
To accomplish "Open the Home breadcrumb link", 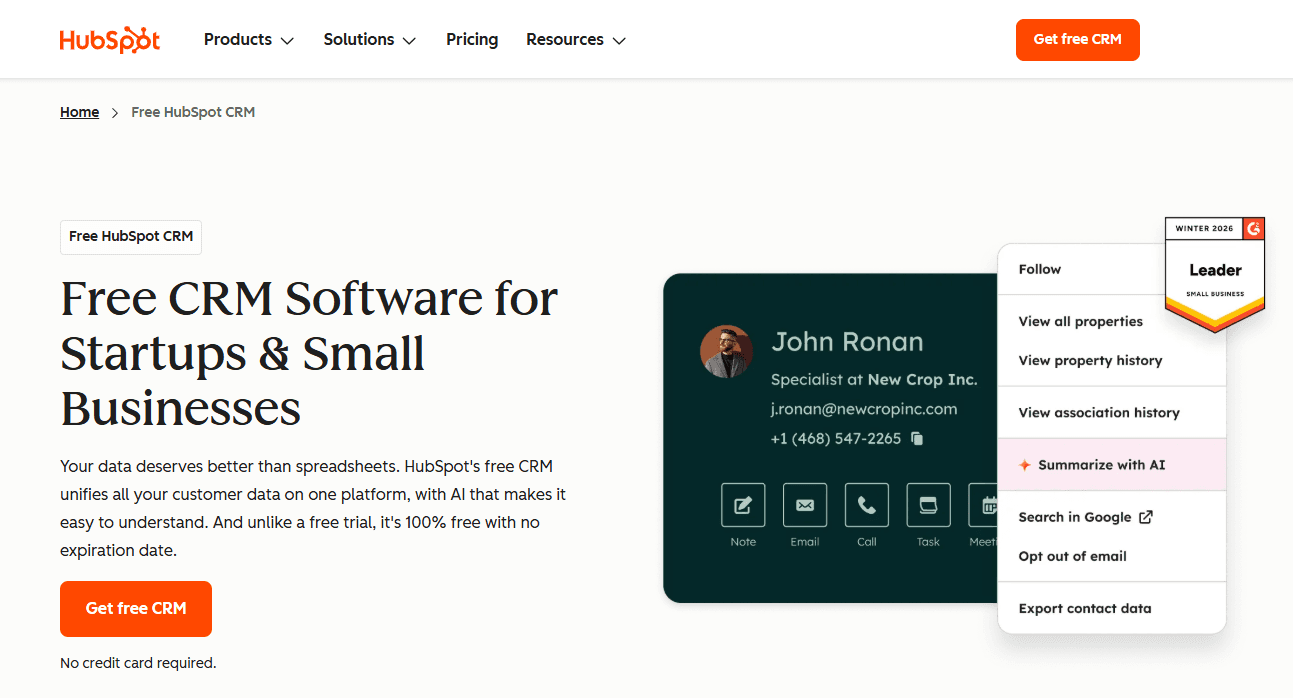I will click(79, 112).
